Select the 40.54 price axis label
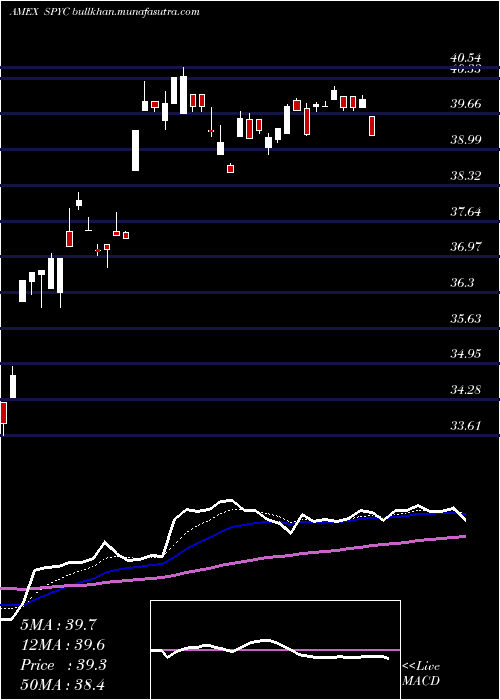Screen dimensions: 500x700 tap(466, 58)
